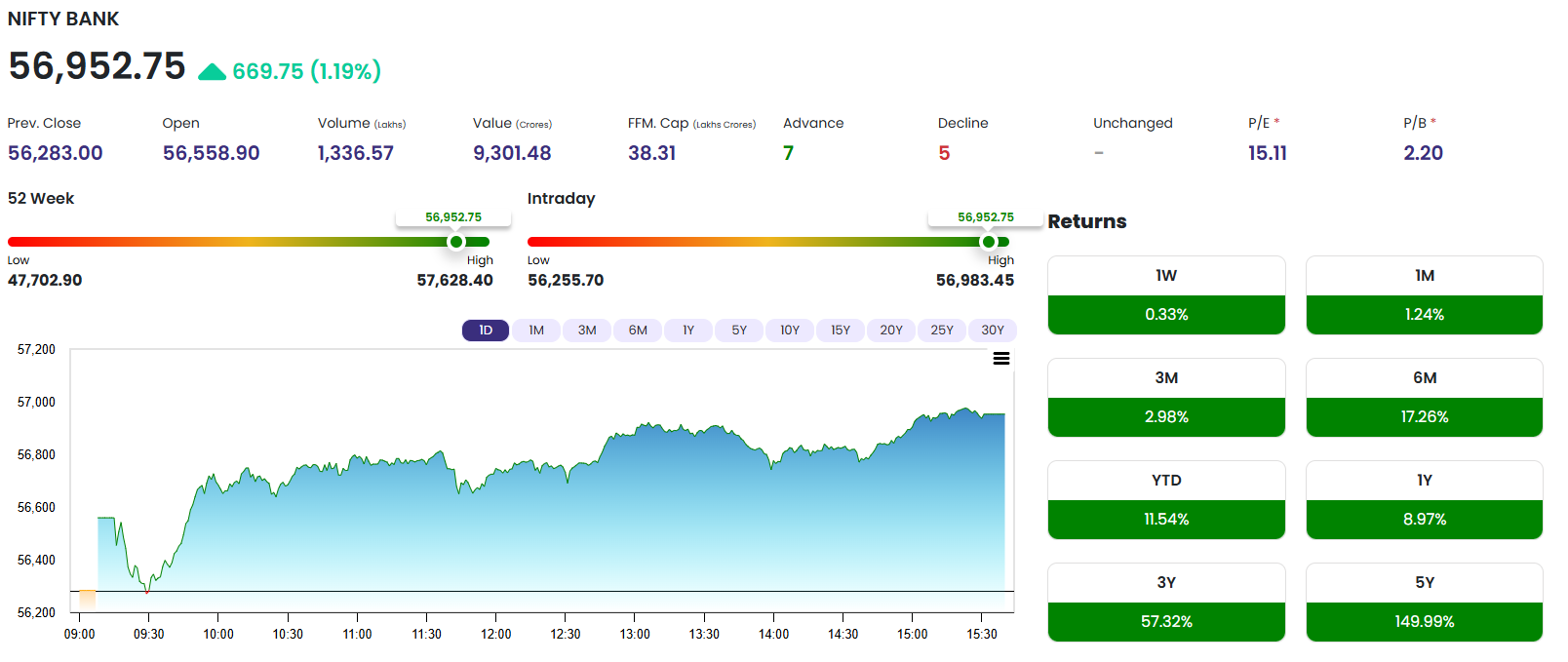
Task: Switch chart to 3M range
Action: coord(587,331)
